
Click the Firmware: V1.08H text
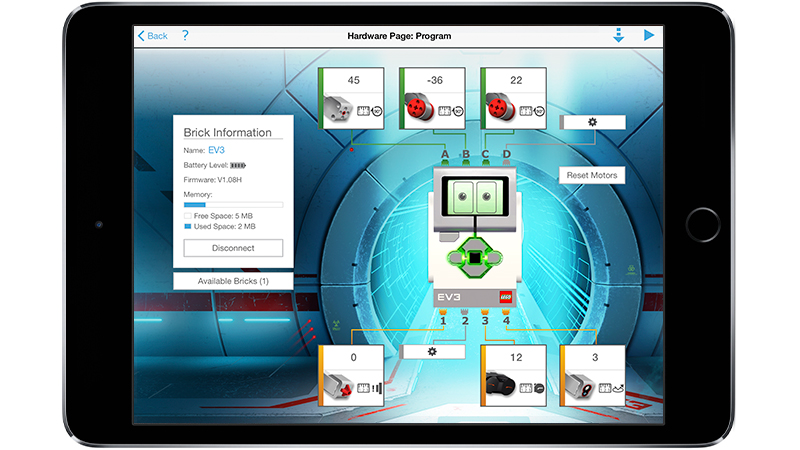coord(213,180)
